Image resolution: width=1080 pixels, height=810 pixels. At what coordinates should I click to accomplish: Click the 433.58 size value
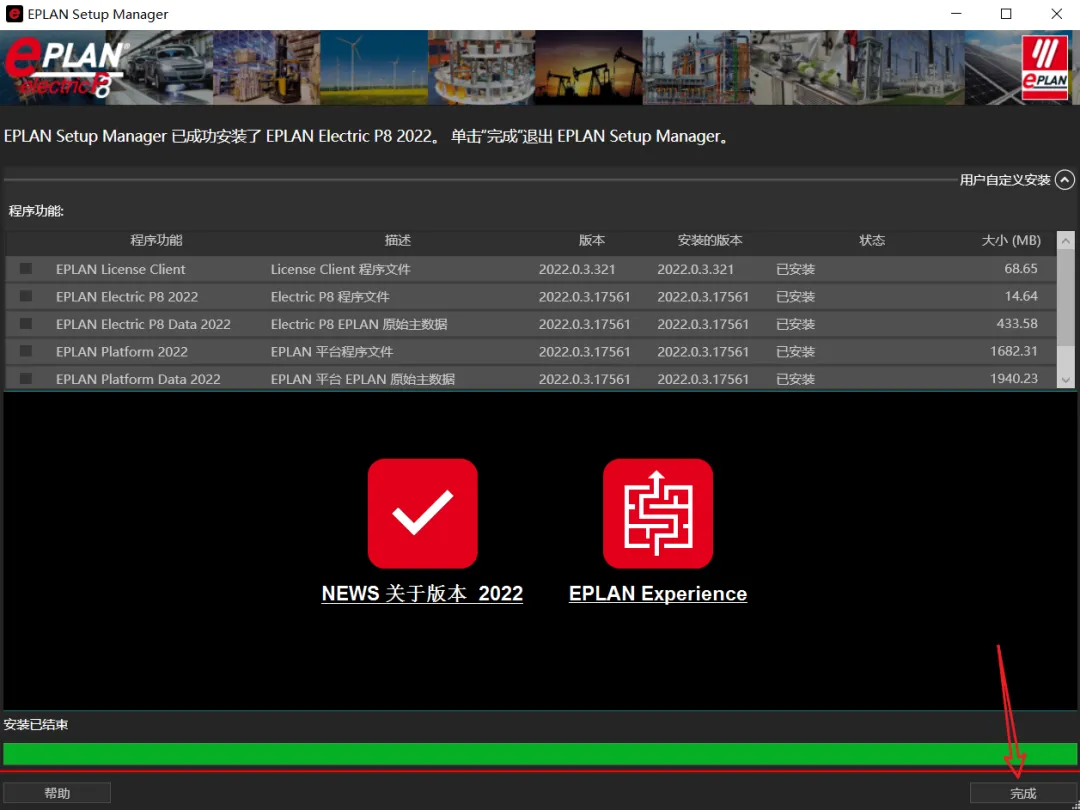coord(1017,324)
